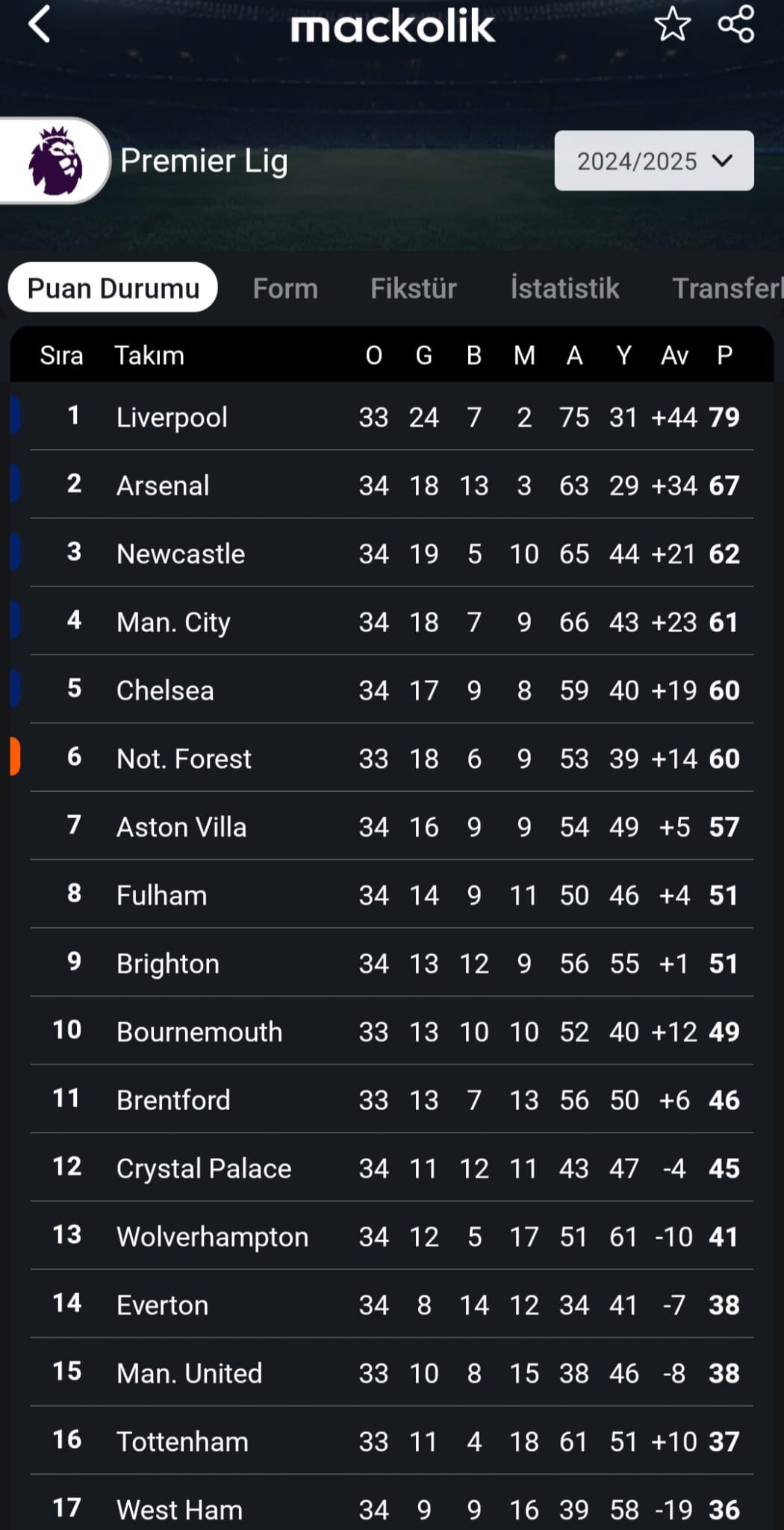Open the Fikstür tab
784x1530 pixels.
(414, 288)
